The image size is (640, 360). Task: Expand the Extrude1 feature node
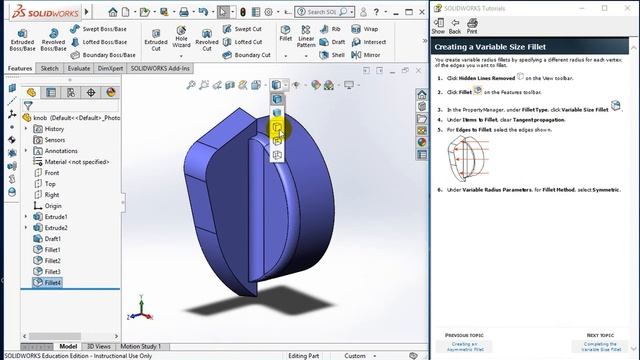pyautogui.click(x=26, y=217)
